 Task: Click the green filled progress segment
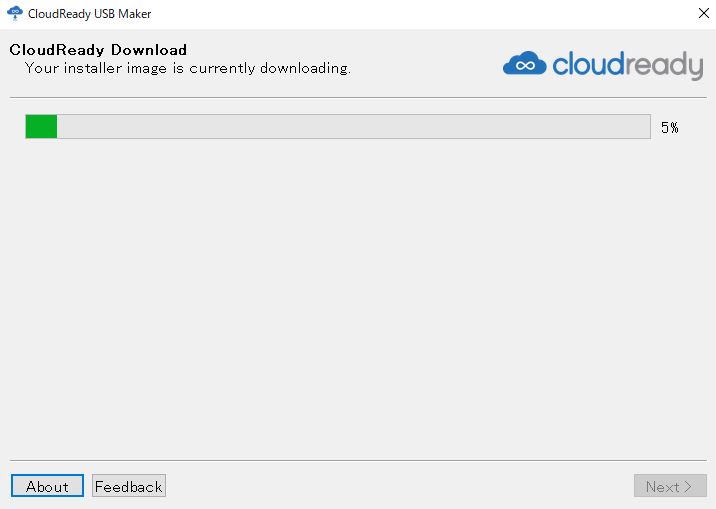click(41, 127)
